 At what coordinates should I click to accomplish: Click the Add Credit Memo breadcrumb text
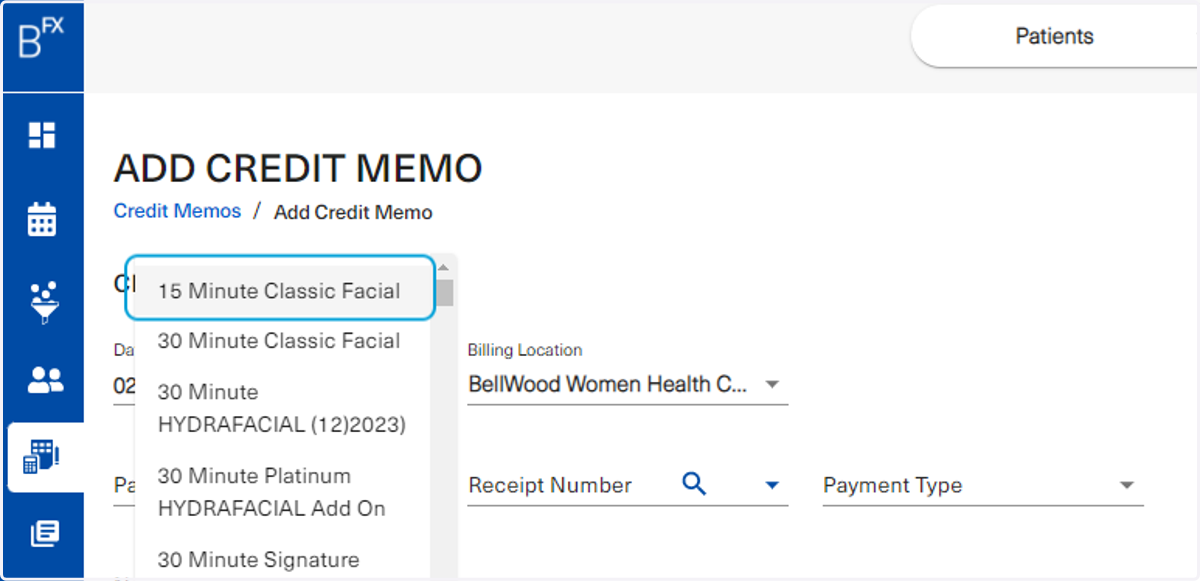[353, 212]
